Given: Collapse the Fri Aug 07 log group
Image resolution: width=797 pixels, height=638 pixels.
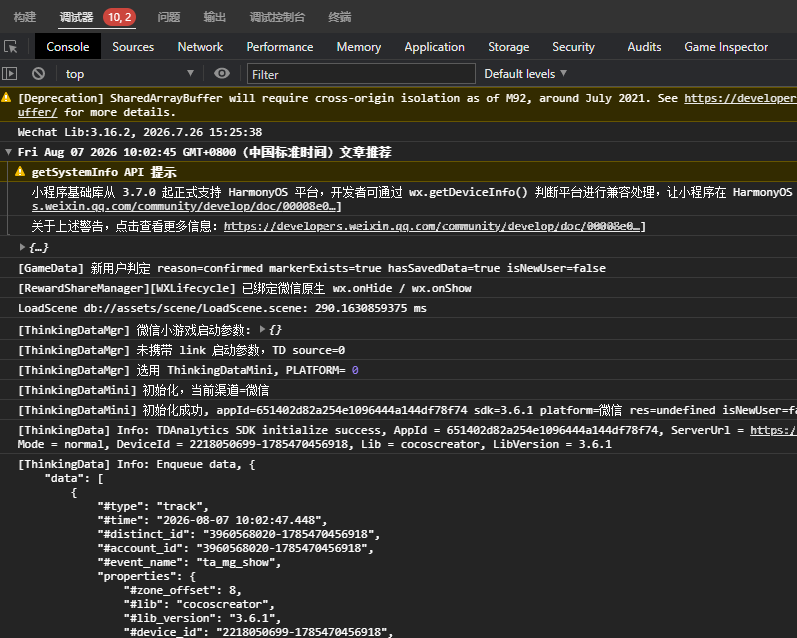Looking at the screenshot, I should click(8, 151).
